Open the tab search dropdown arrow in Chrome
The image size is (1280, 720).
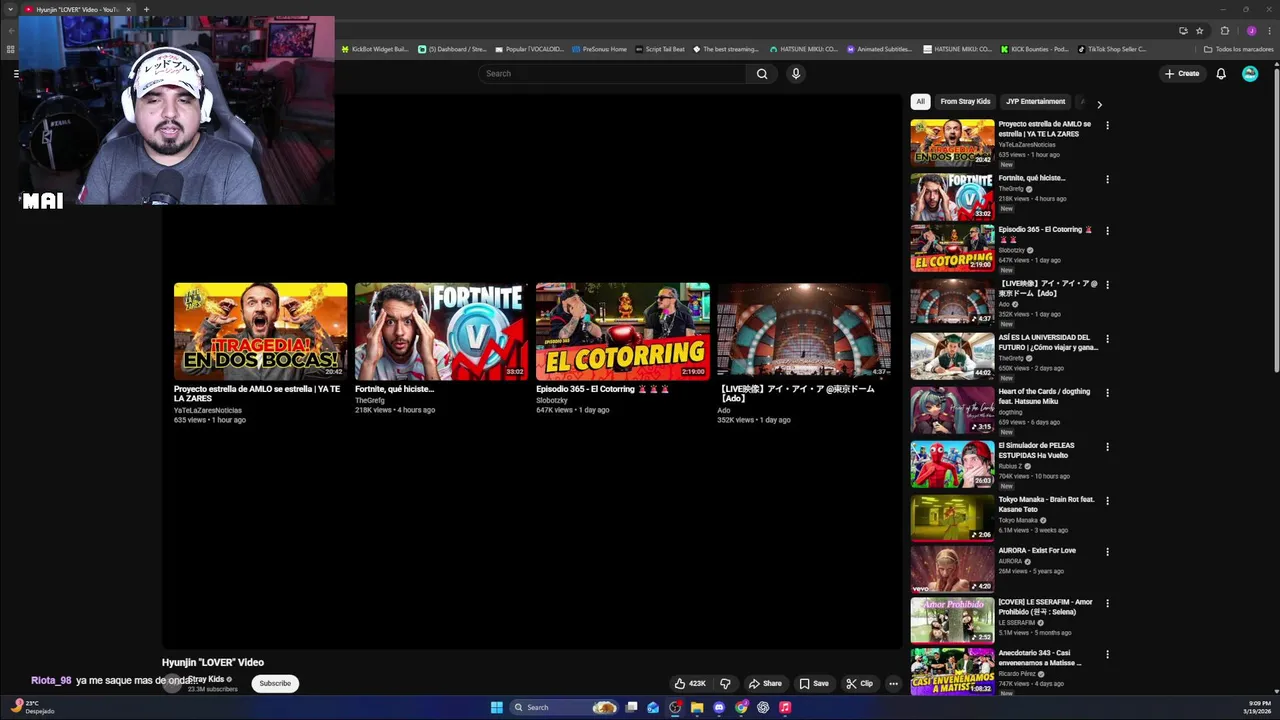click(11, 9)
